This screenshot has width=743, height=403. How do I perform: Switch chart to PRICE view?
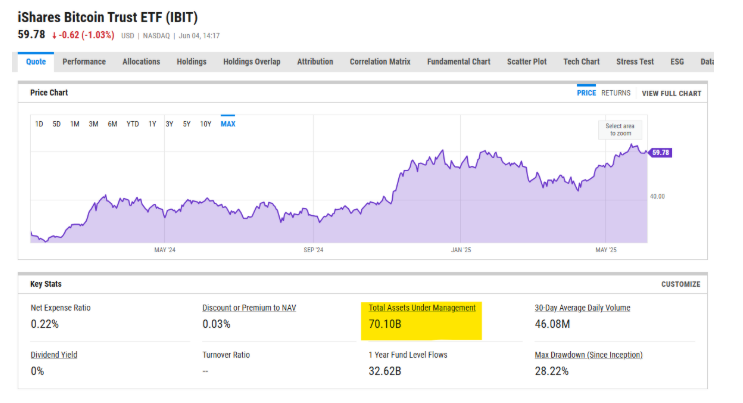tap(586, 93)
